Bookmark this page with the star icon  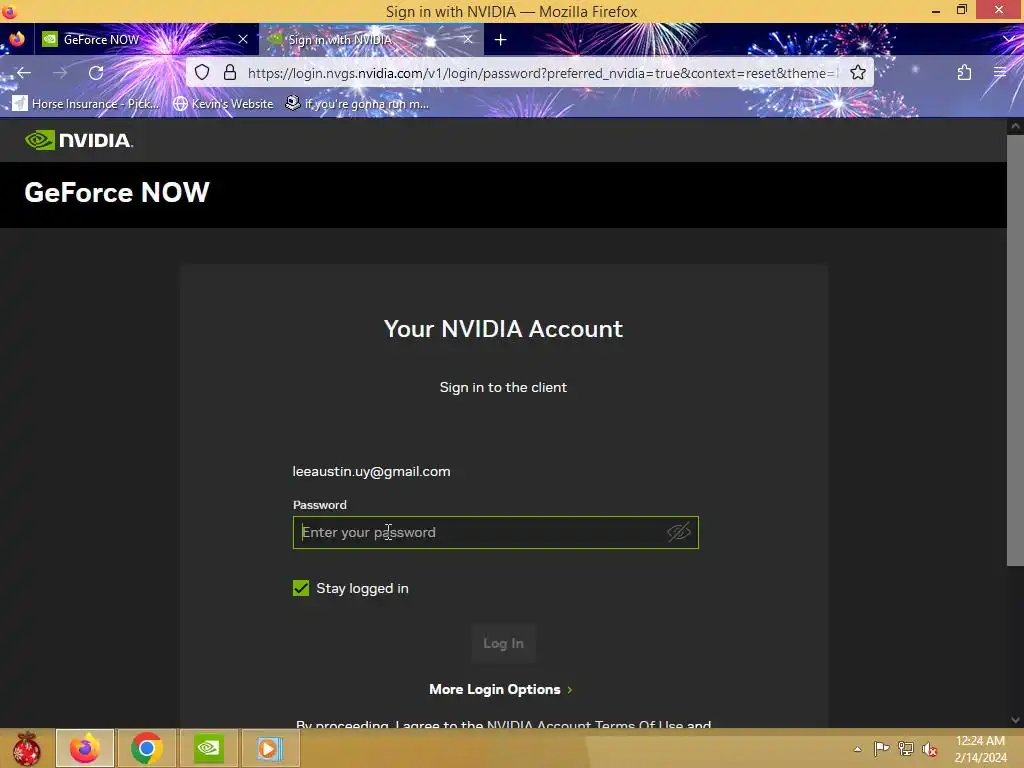tap(858, 72)
